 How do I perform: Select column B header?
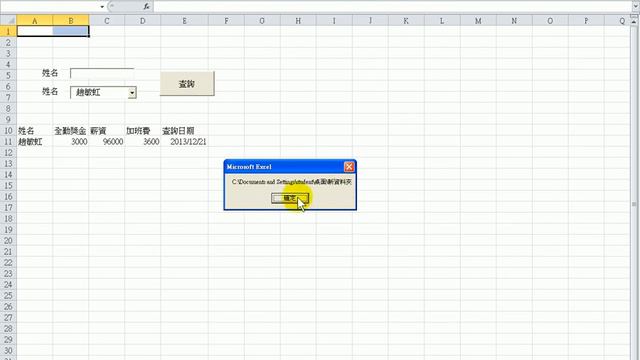pyautogui.click(x=71, y=20)
